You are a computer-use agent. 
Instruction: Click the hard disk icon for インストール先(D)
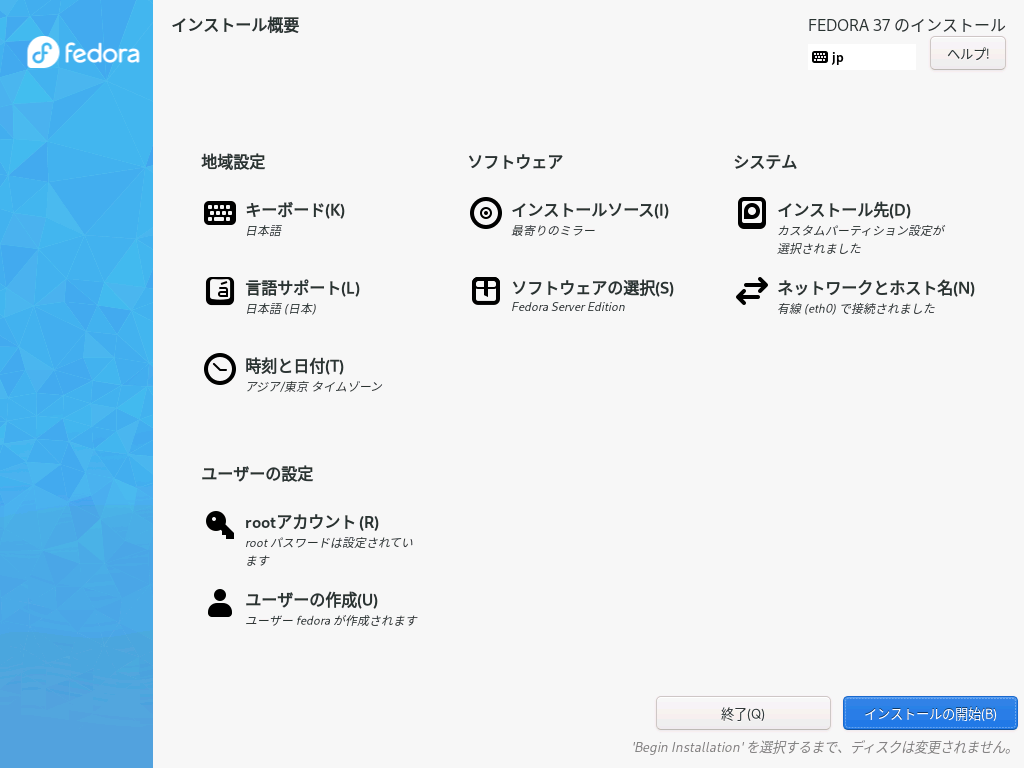752,213
